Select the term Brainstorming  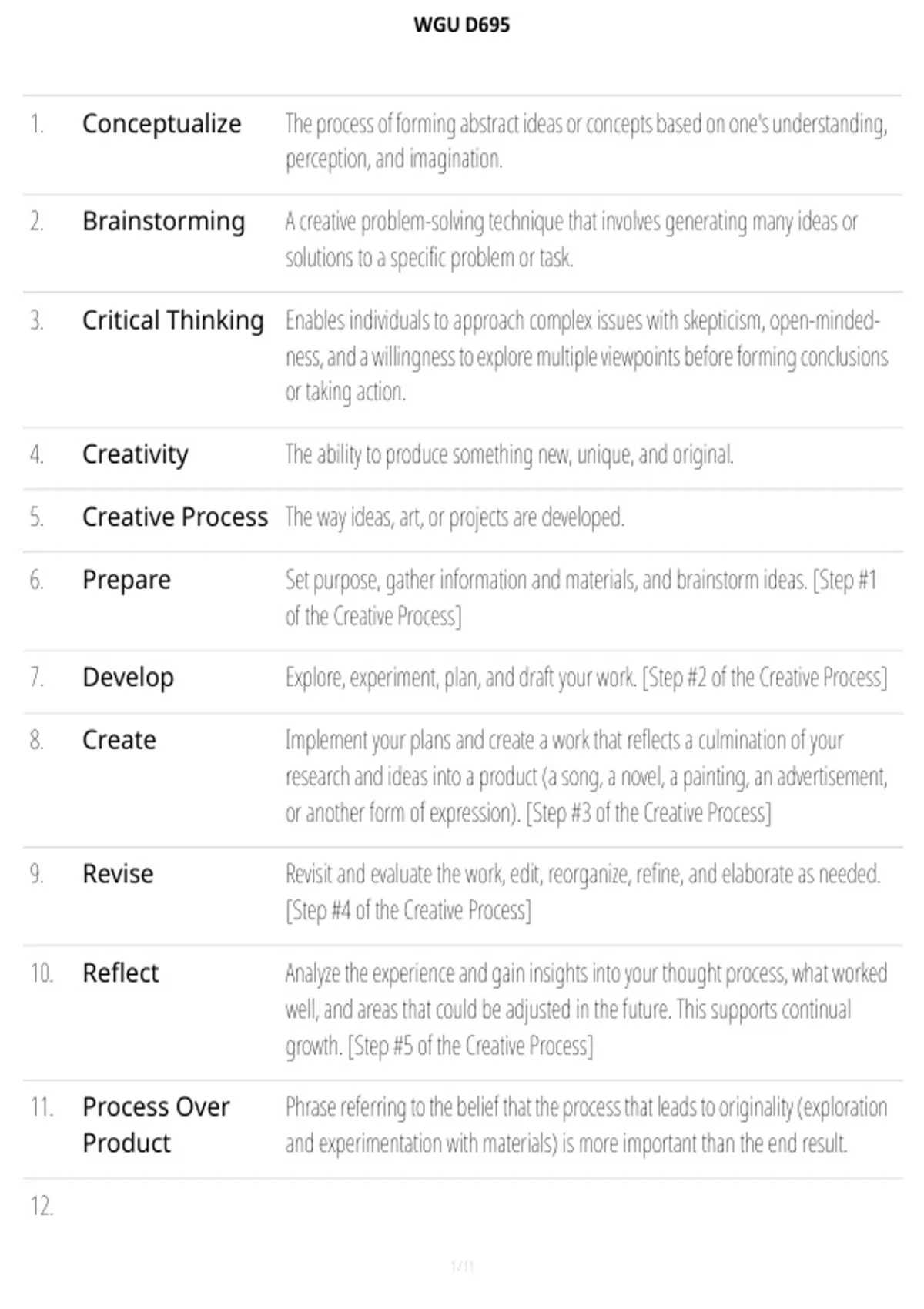pos(164,222)
